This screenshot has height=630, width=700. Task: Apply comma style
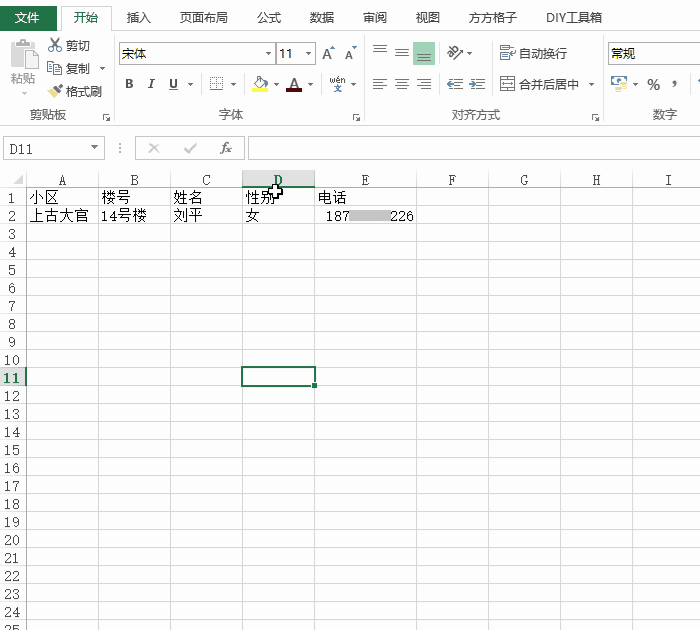675,84
